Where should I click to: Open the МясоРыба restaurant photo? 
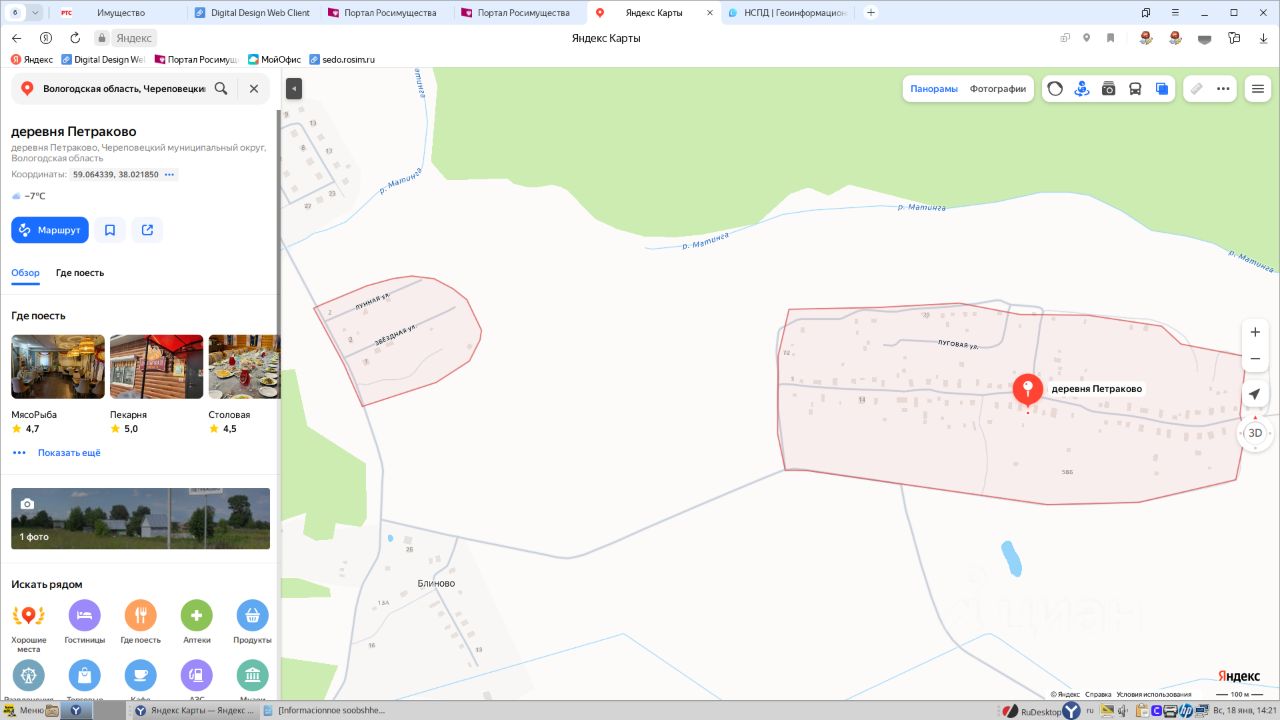(x=58, y=367)
